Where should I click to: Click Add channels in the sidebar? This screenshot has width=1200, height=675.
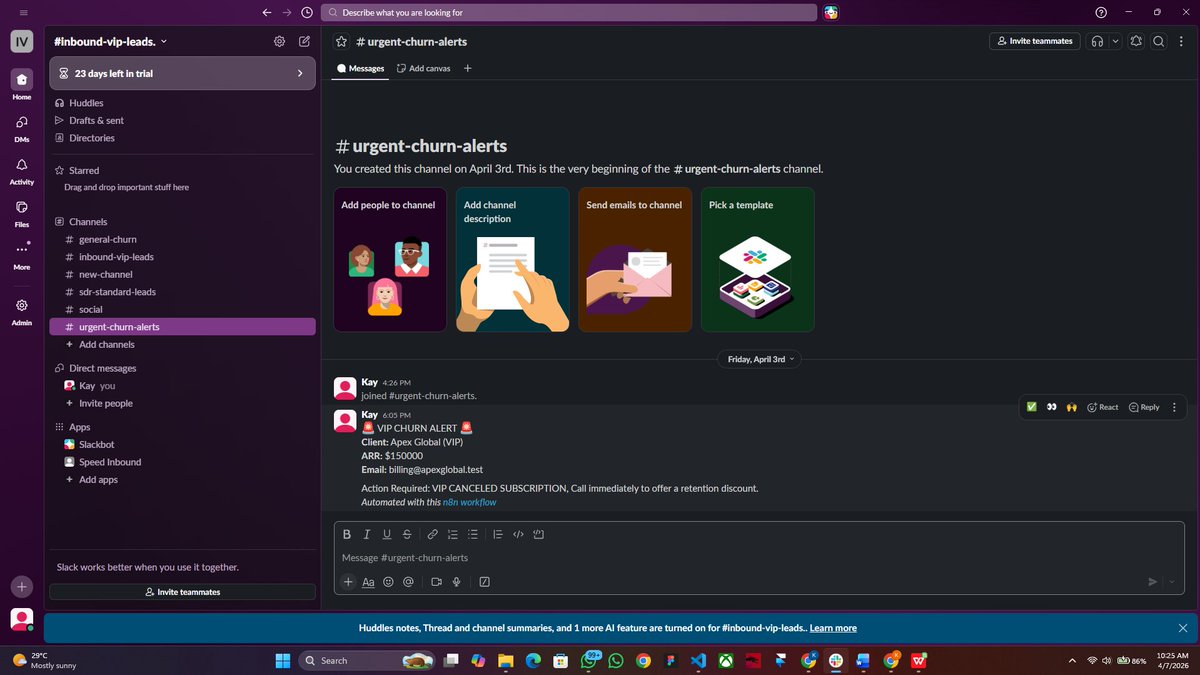(182, 344)
